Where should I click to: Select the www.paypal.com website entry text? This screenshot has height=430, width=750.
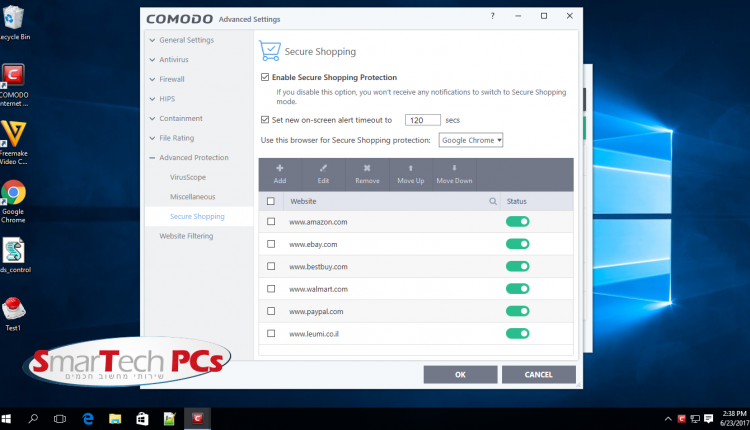pos(316,311)
